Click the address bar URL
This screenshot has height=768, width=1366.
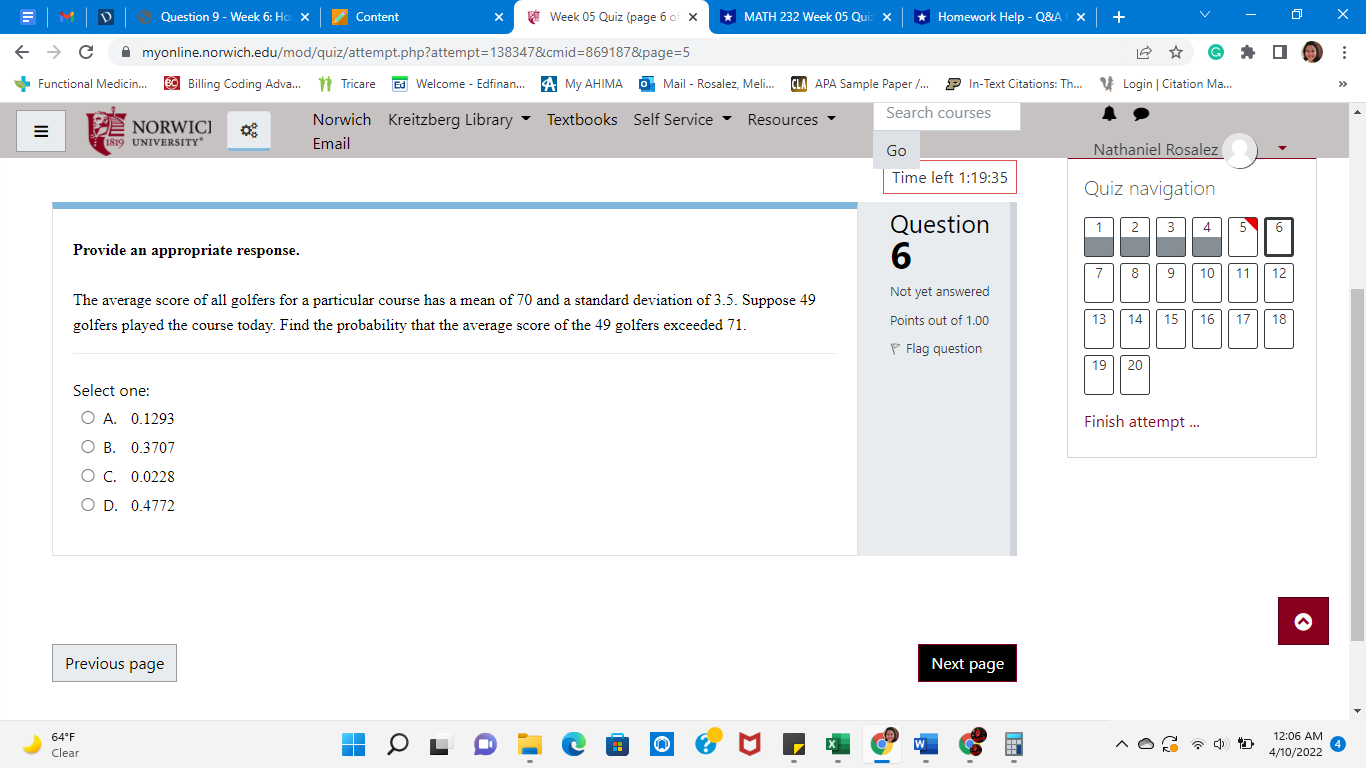(416, 52)
